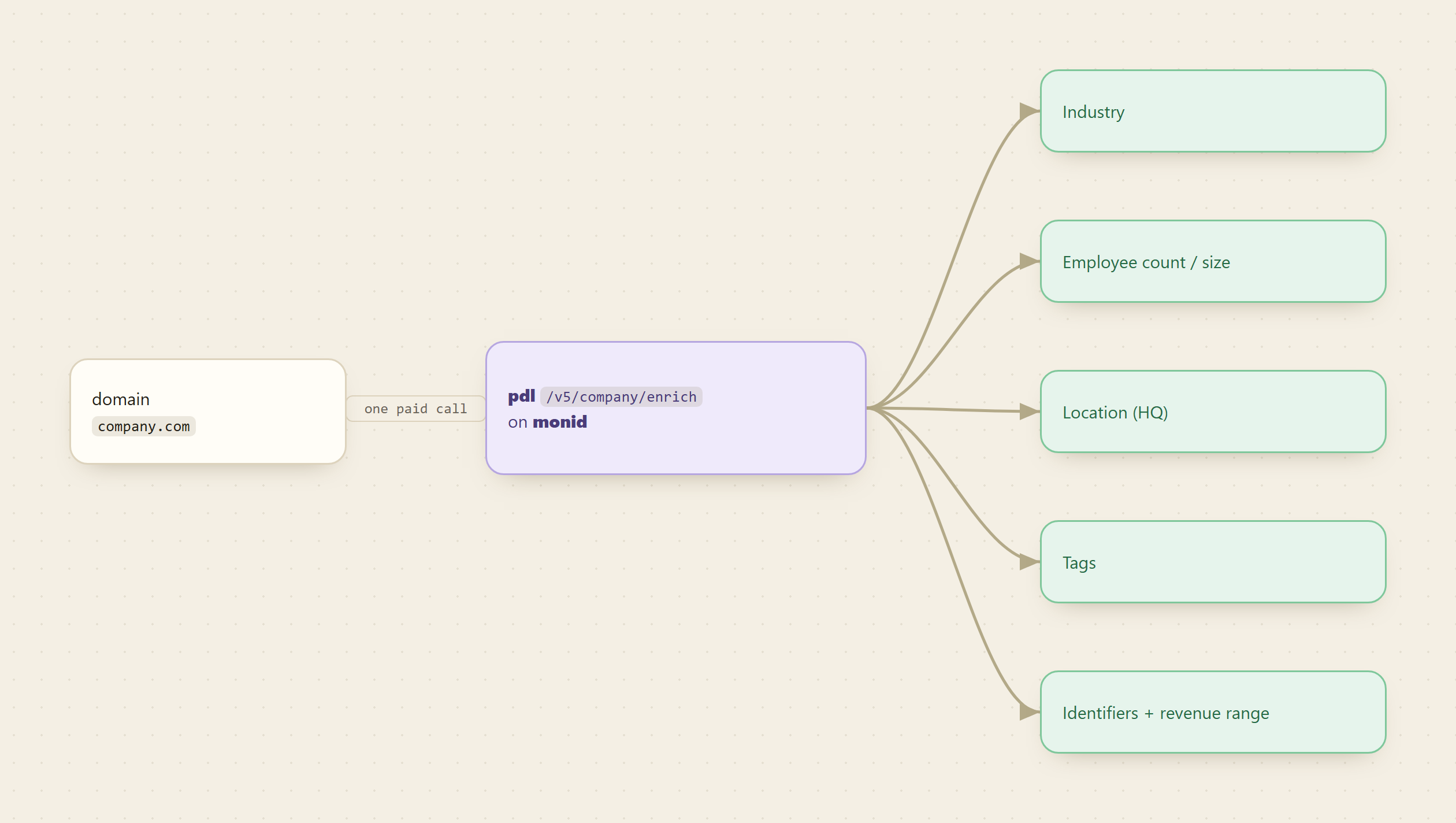Select the Tags output node

[x=1213, y=562]
